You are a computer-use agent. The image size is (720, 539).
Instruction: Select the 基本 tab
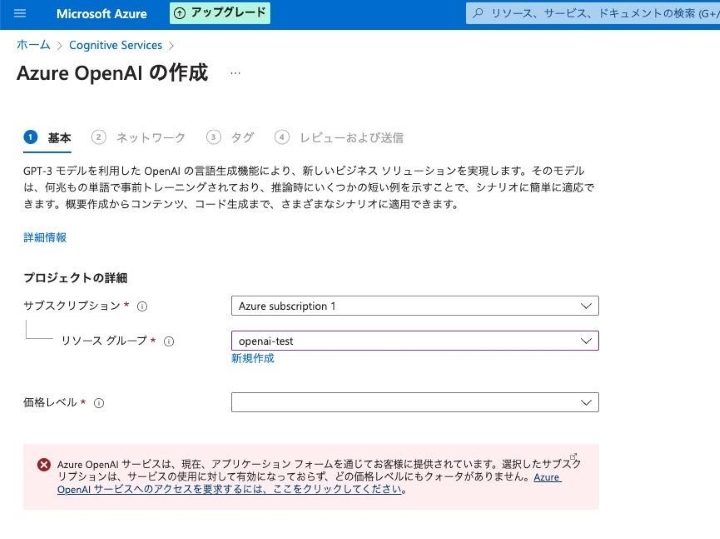pos(58,138)
